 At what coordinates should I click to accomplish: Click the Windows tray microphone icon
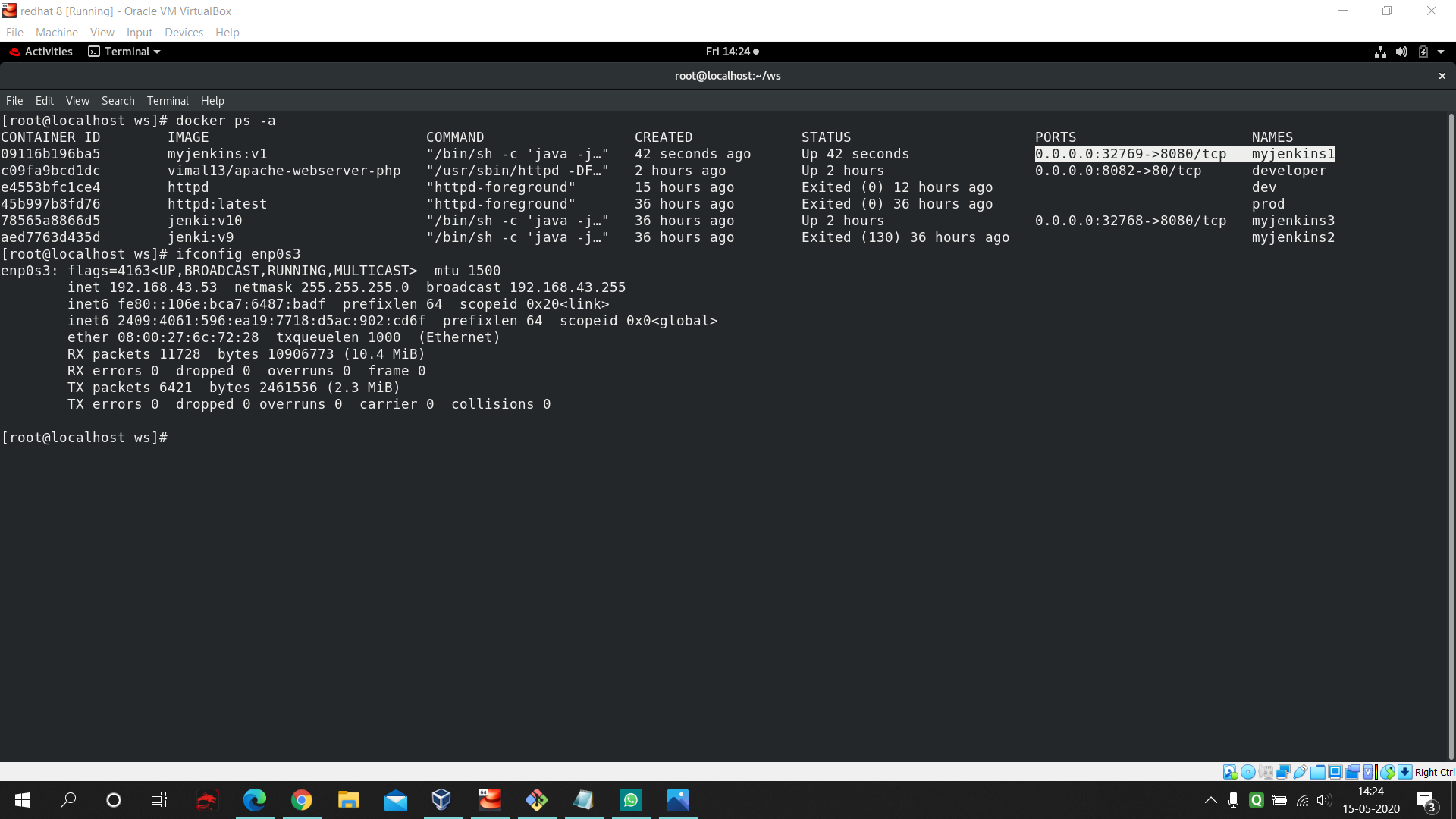pyautogui.click(x=1234, y=800)
